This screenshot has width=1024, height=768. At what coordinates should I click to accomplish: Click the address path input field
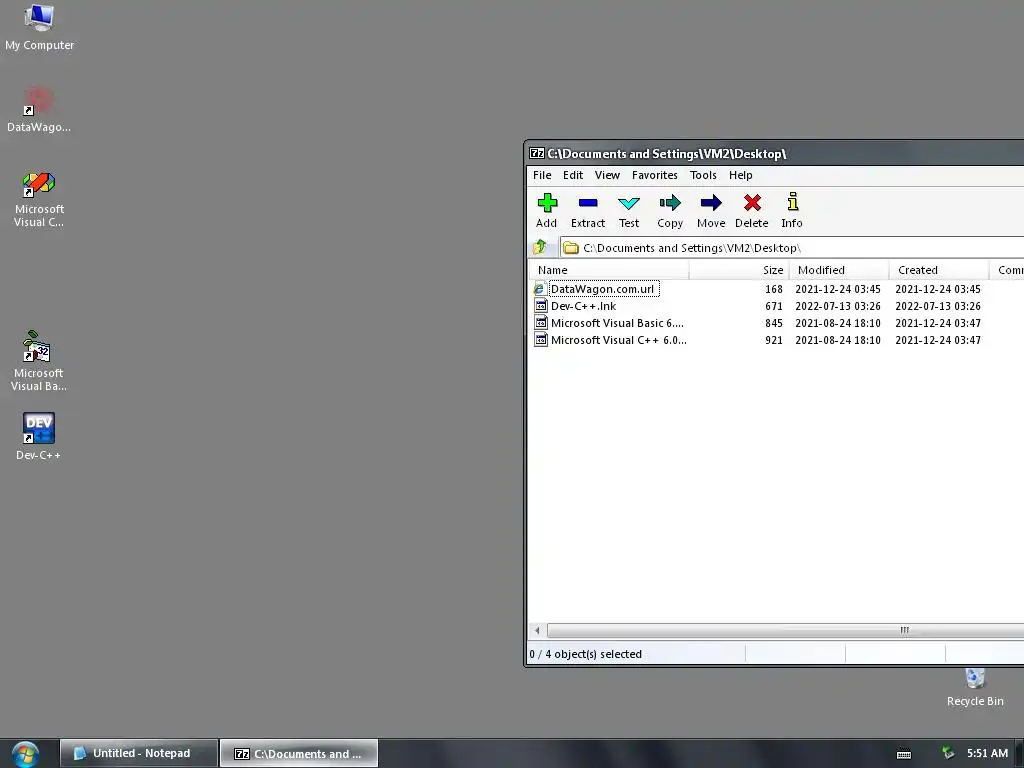(792, 248)
